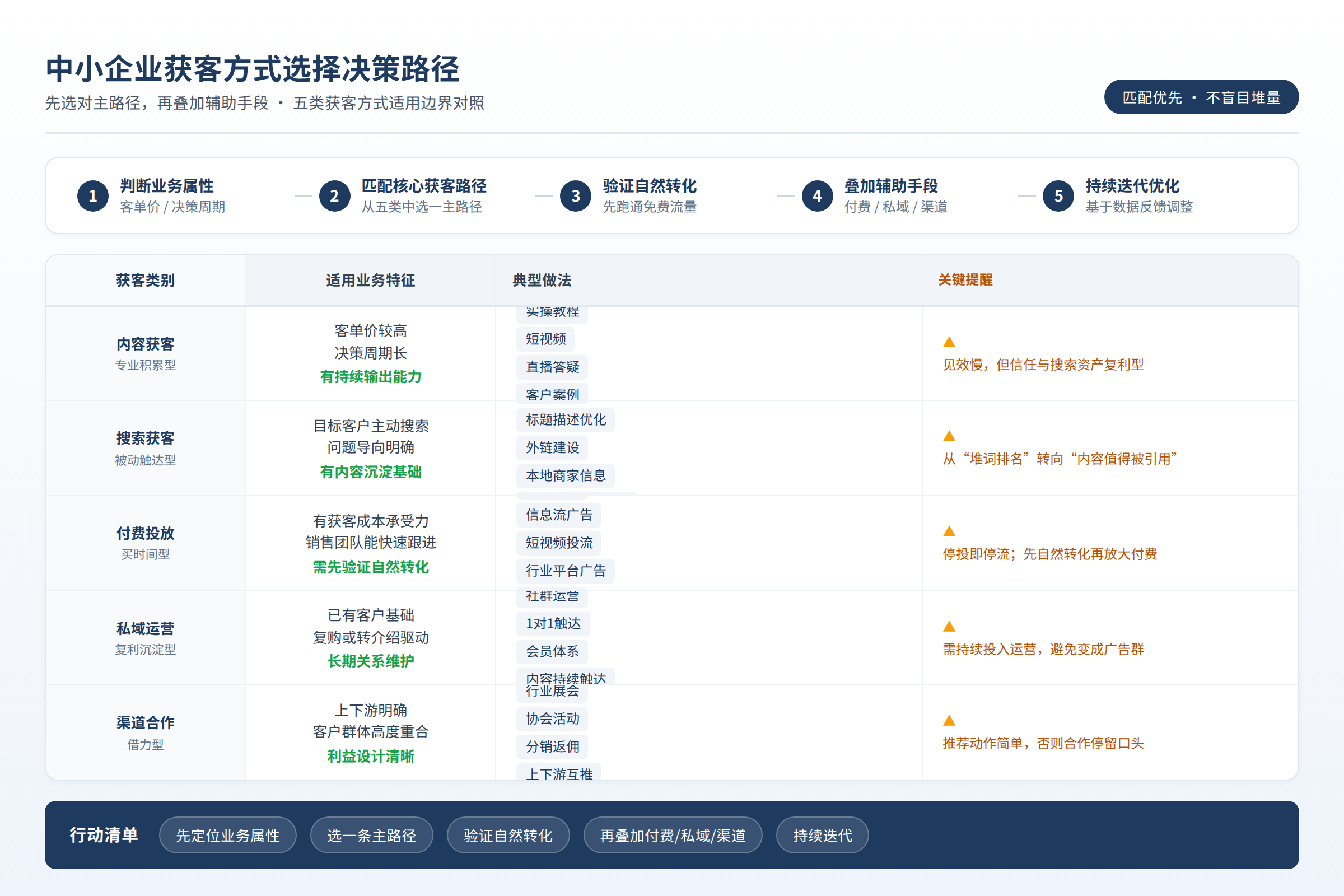The image size is (1344, 896).
Task: Click the 内容获客 row title
Action: click(145, 344)
